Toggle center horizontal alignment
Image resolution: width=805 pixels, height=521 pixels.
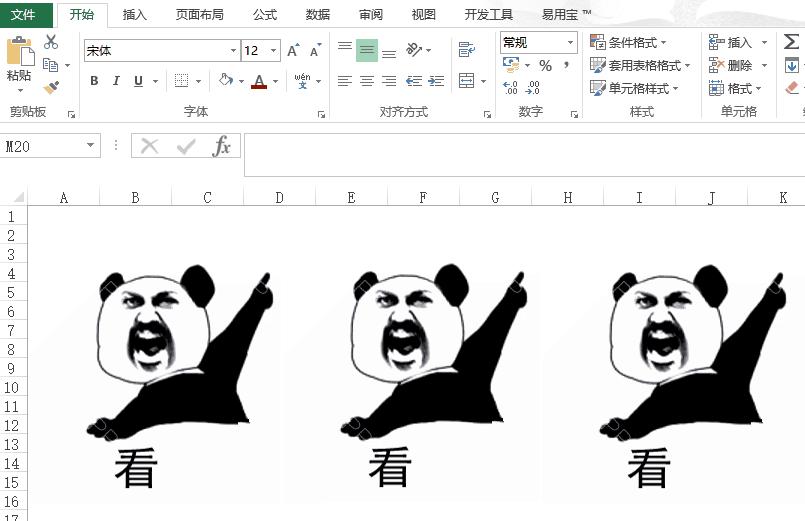click(367, 81)
